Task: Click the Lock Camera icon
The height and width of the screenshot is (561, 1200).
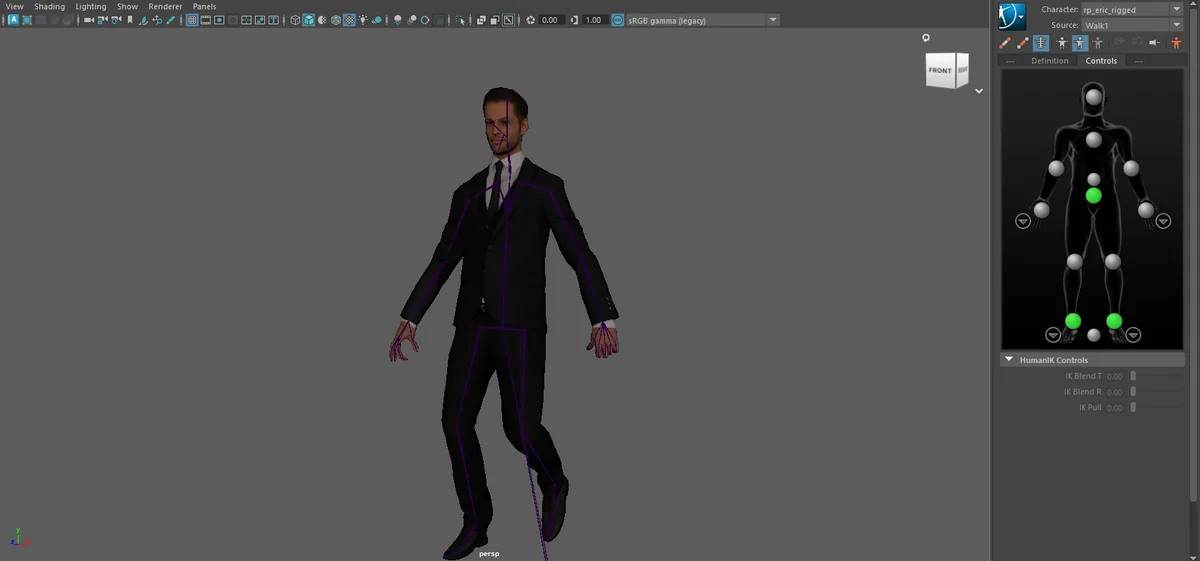Action: (103, 20)
